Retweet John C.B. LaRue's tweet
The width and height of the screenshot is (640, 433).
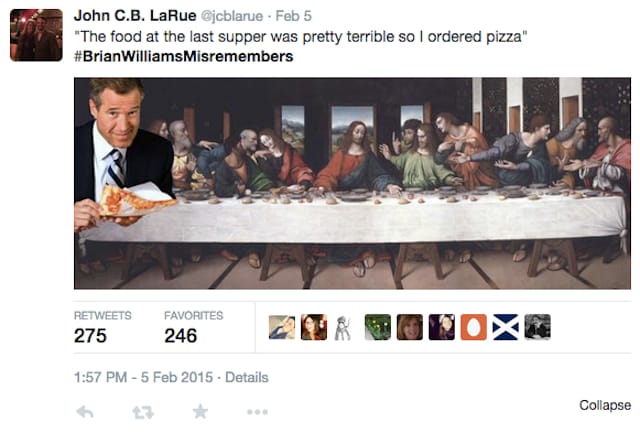point(143,411)
